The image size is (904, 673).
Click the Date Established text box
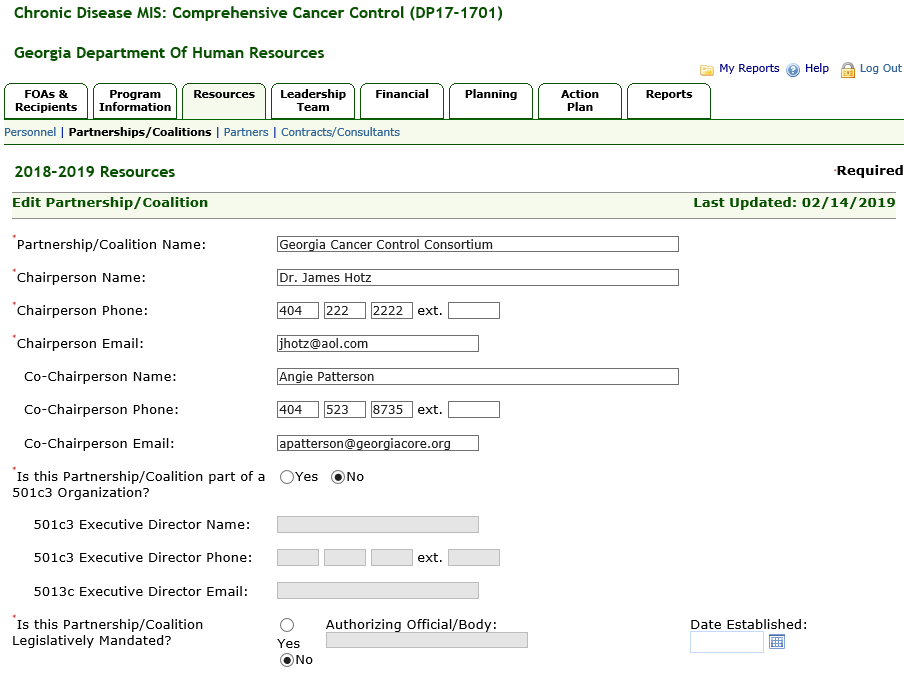tap(726, 642)
